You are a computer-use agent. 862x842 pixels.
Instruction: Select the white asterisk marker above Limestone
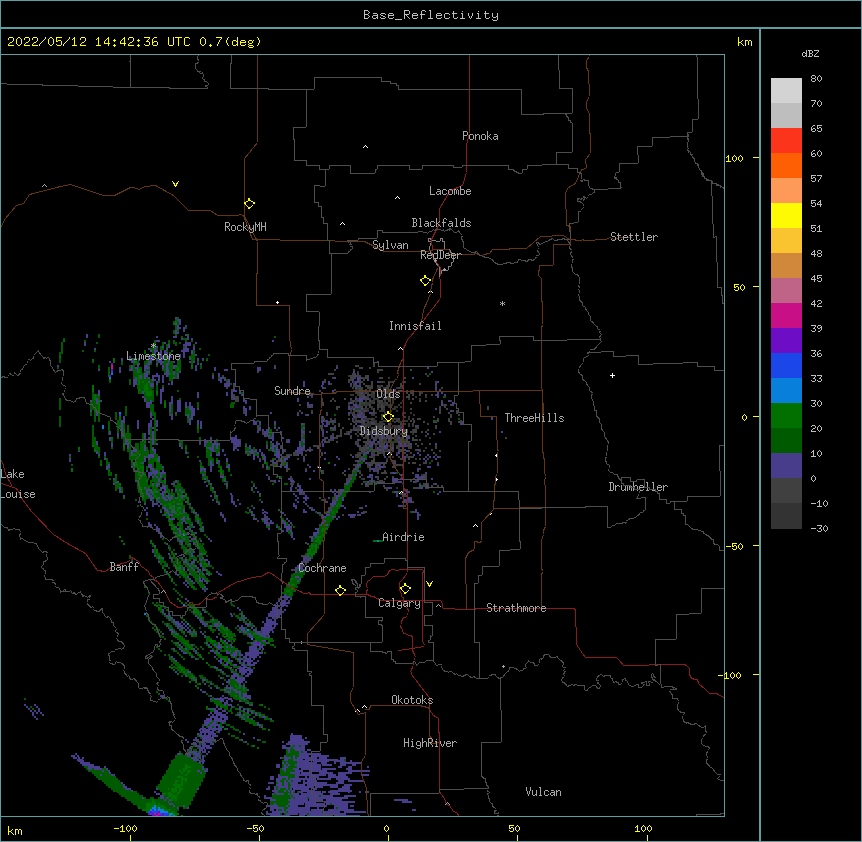pyautogui.click(x=153, y=346)
